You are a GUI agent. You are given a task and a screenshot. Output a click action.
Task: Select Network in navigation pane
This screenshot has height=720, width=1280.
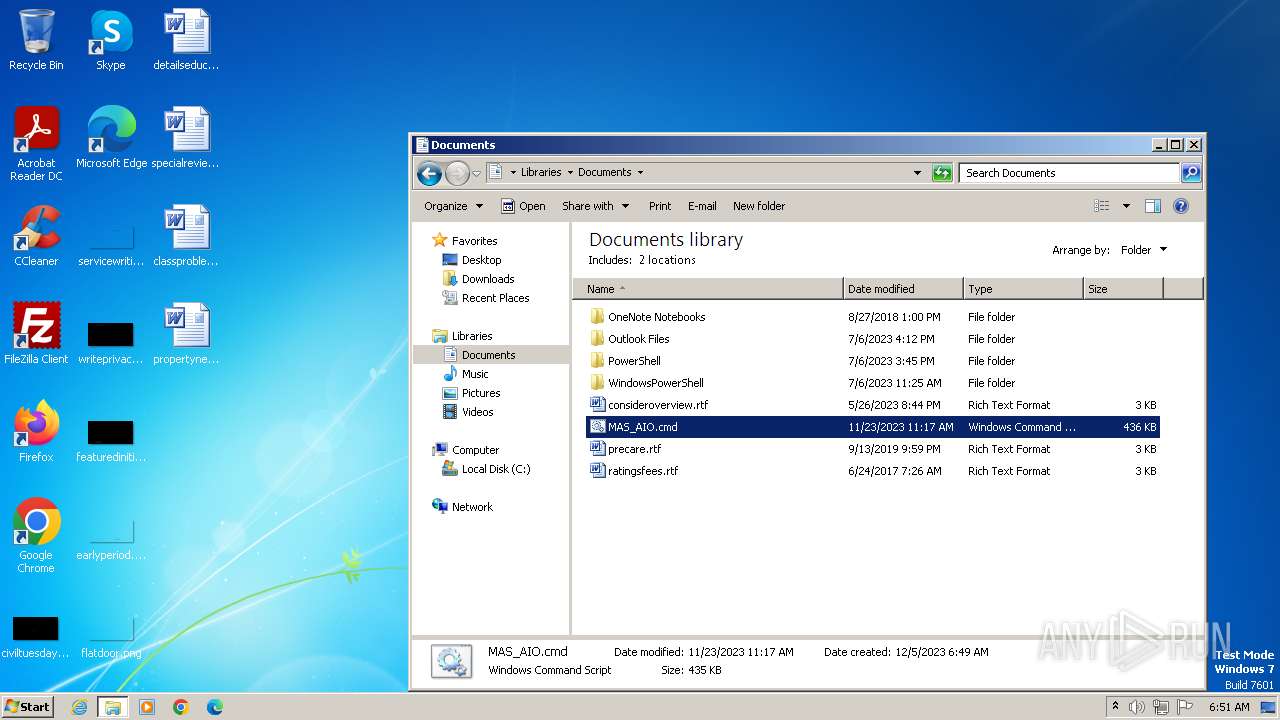[472, 507]
